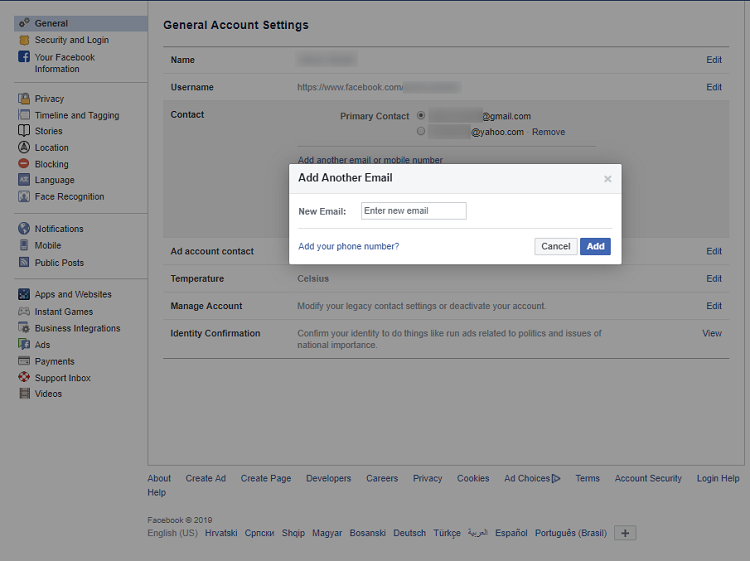The height and width of the screenshot is (561, 750).
Task: Open the Blocking settings page
Action: [x=52, y=164]
